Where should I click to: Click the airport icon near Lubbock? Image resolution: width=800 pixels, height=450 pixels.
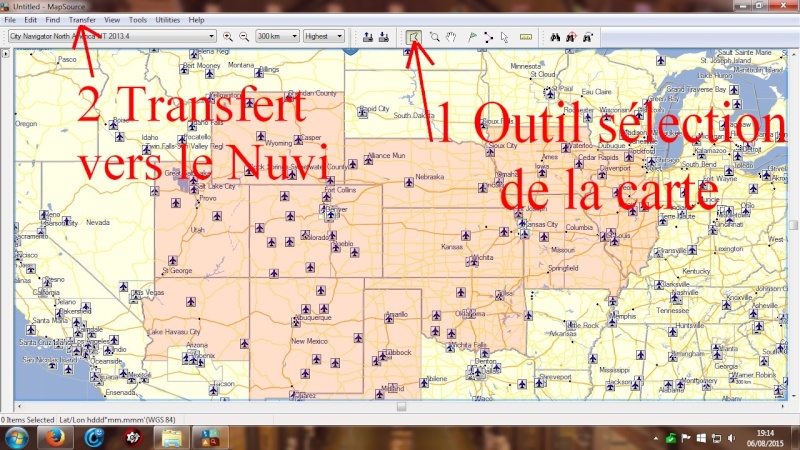coord(383,356)
